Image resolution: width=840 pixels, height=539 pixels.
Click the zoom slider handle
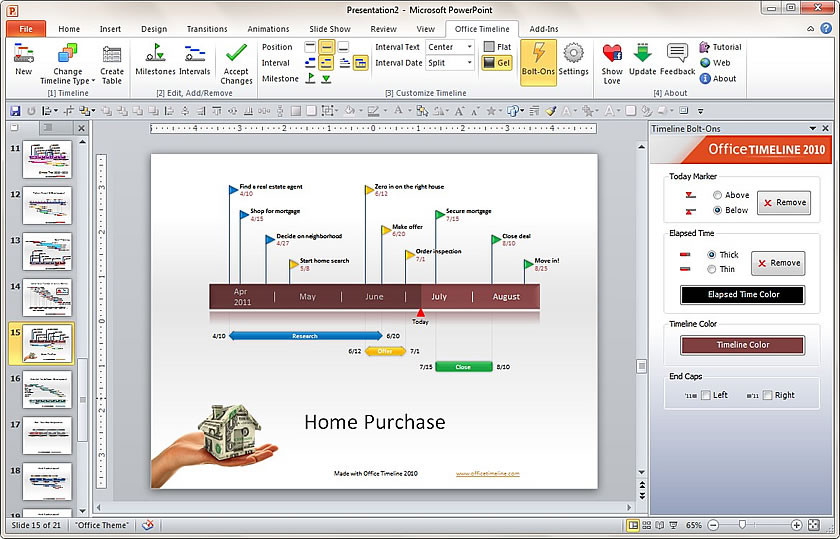click(742, 525)
